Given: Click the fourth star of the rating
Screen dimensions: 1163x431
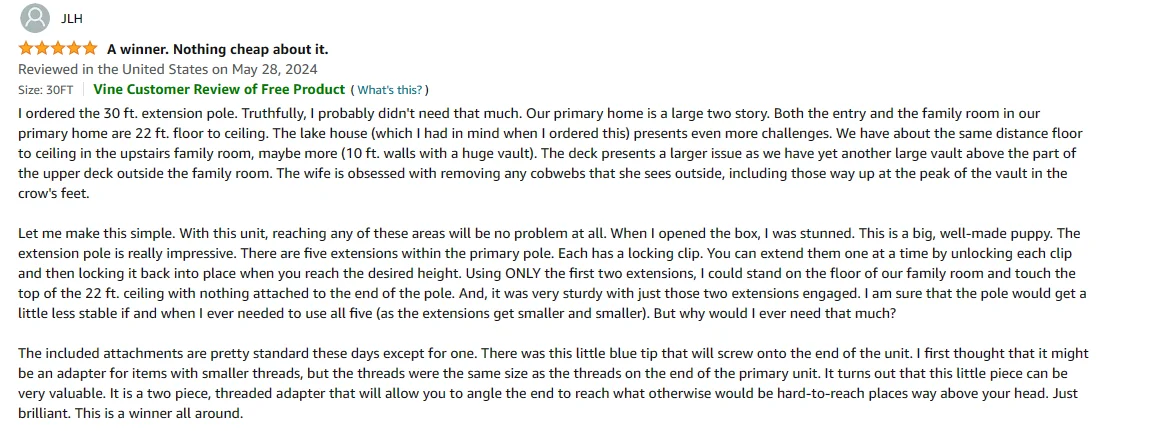Looking at the screenshot, I should click(73, 49).
